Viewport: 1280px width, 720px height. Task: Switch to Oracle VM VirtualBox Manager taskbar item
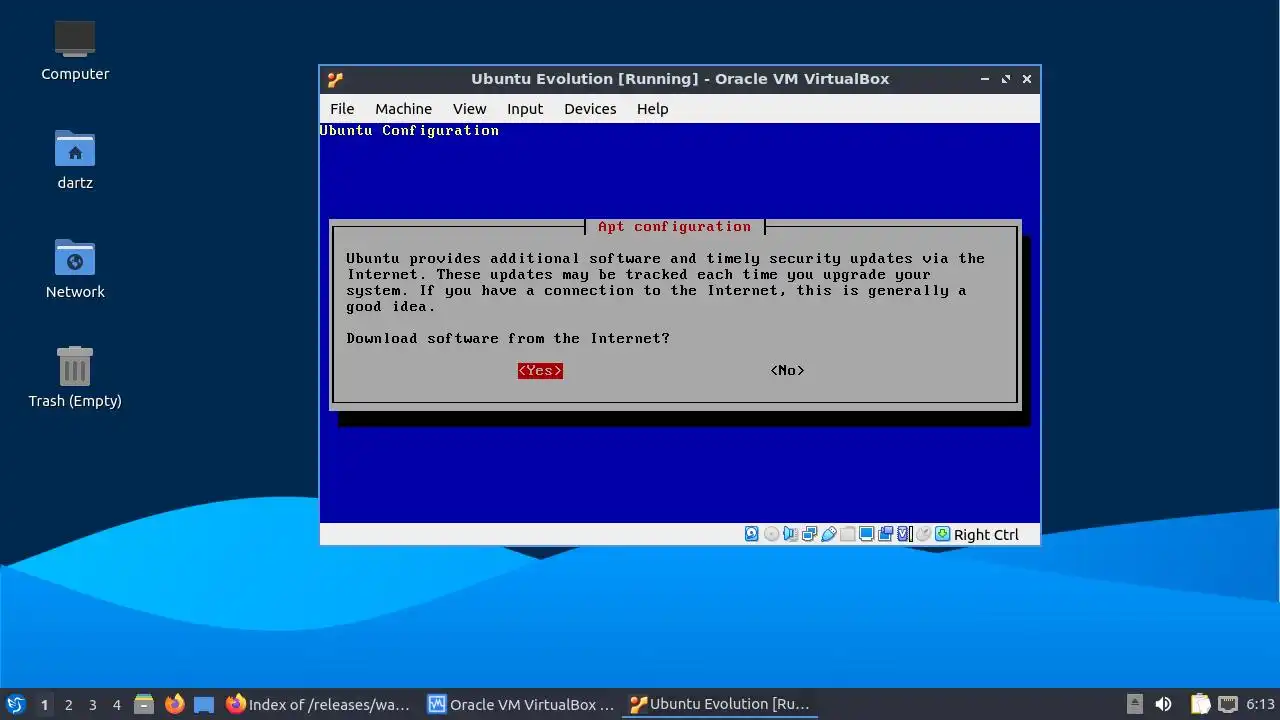(521, 704)
